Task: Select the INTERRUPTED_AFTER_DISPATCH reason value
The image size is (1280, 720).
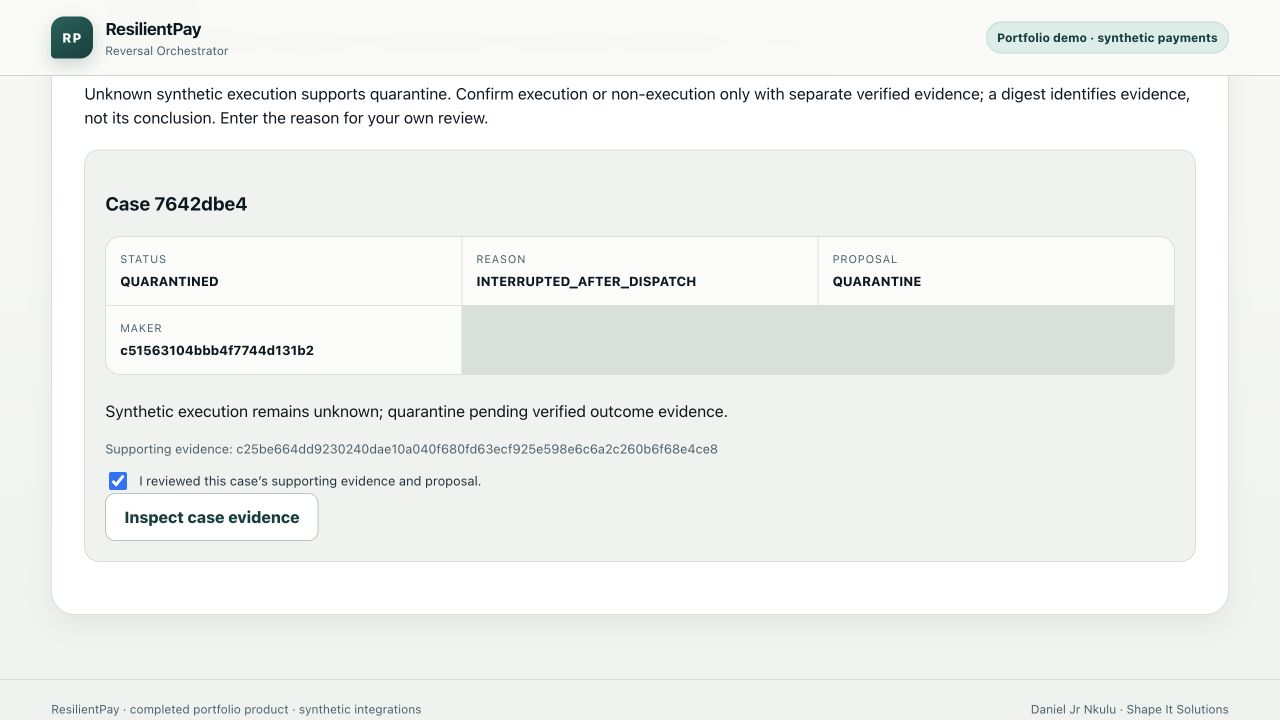Action: [586, 281]
